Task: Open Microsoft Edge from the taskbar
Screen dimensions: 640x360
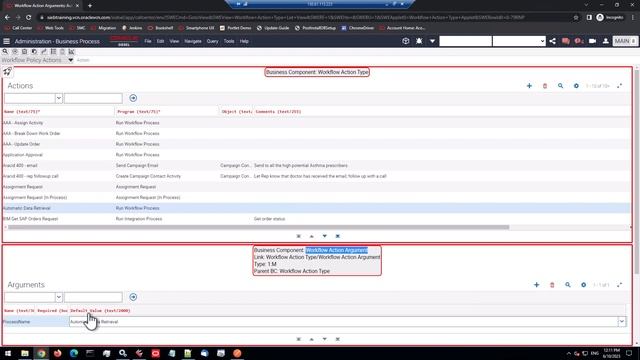Action: point(74,353)
